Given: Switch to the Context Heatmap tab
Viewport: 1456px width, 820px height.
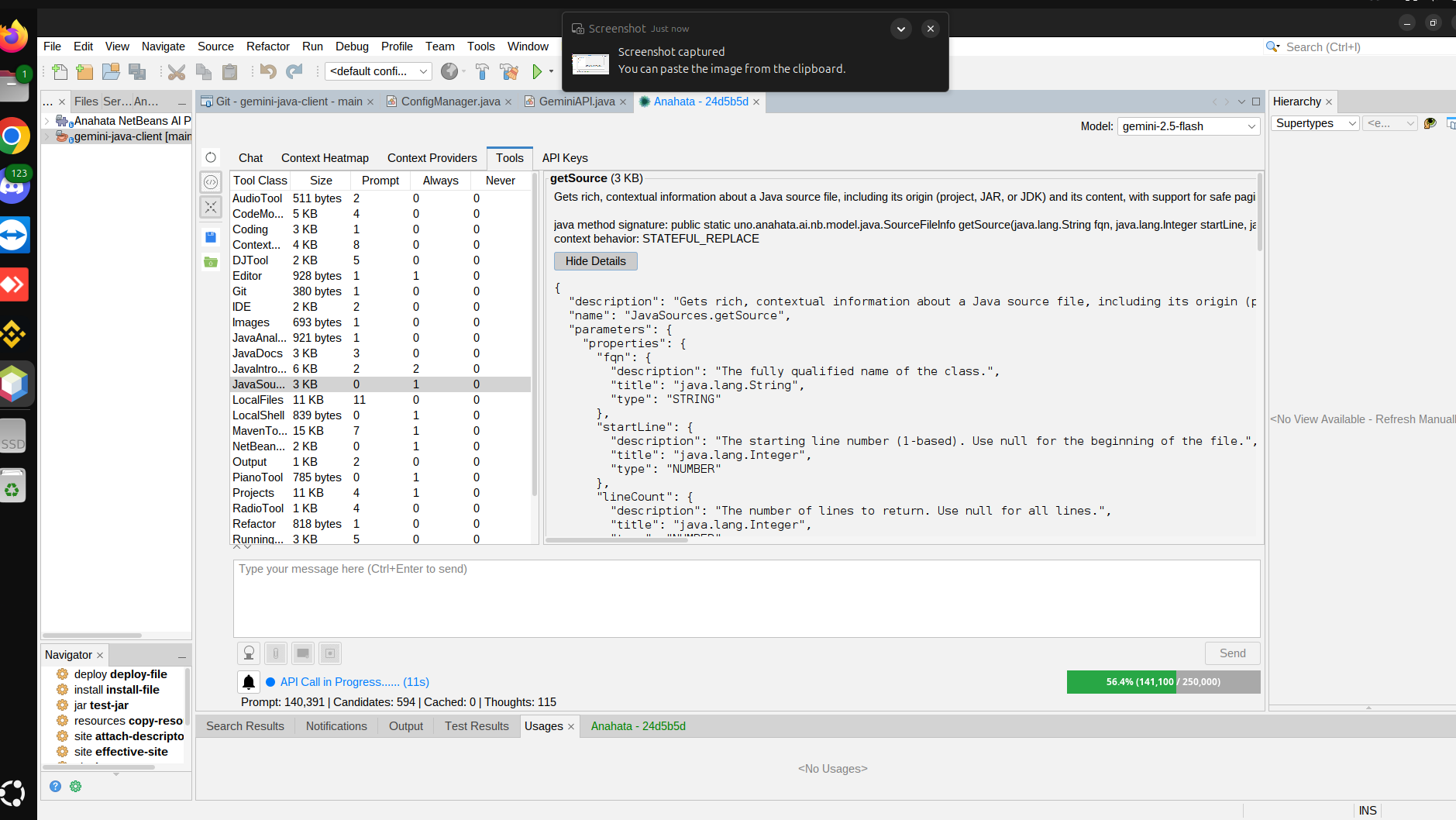Looking at the screenshot, I should pos(325,158).
